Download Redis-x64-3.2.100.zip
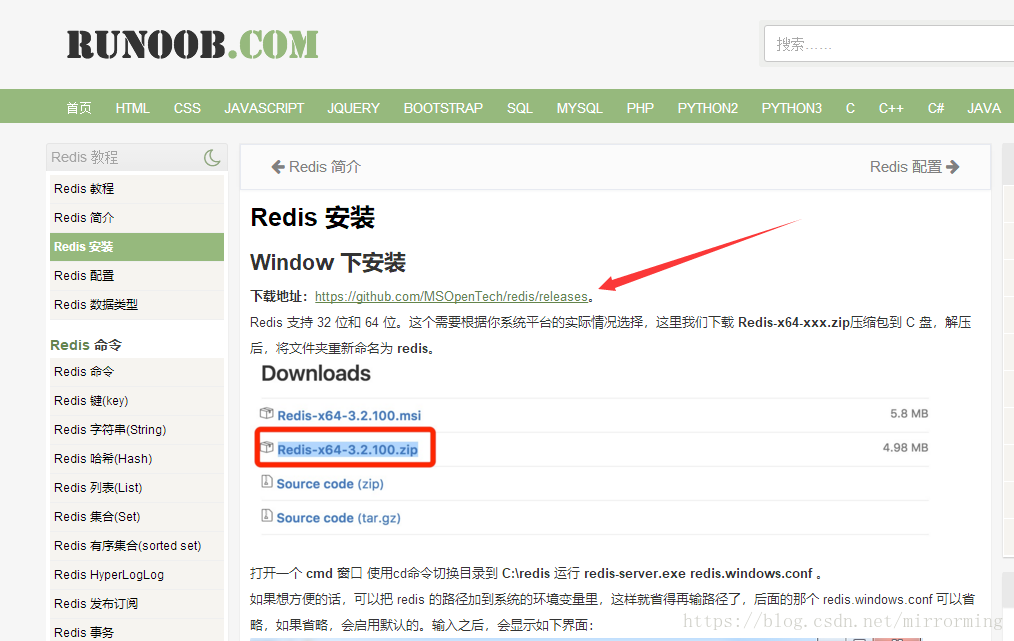This screenshot has width=1014, height=641. pos(348,450)
